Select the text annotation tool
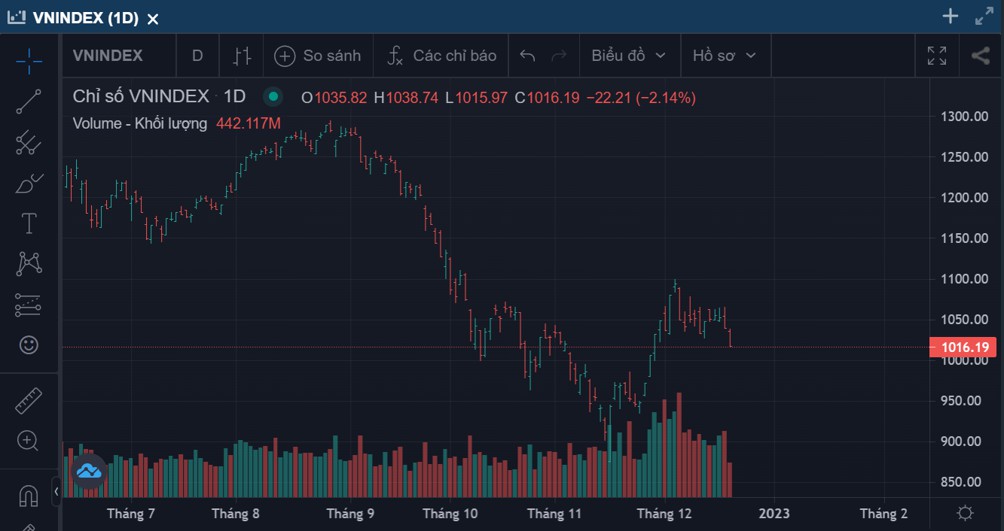1004x531 pixels. 29,224
